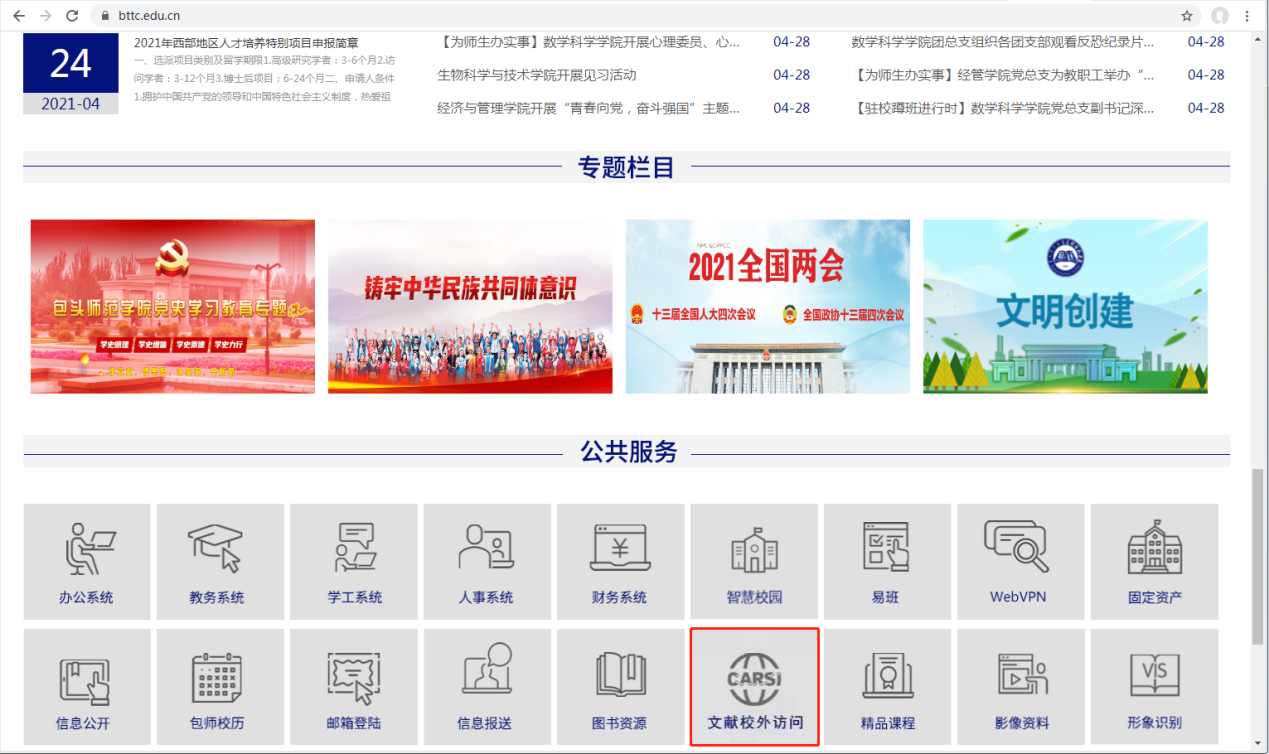Click the browser back arrow
Viewport: 1269px width, 754px height.
pos(19,16)
